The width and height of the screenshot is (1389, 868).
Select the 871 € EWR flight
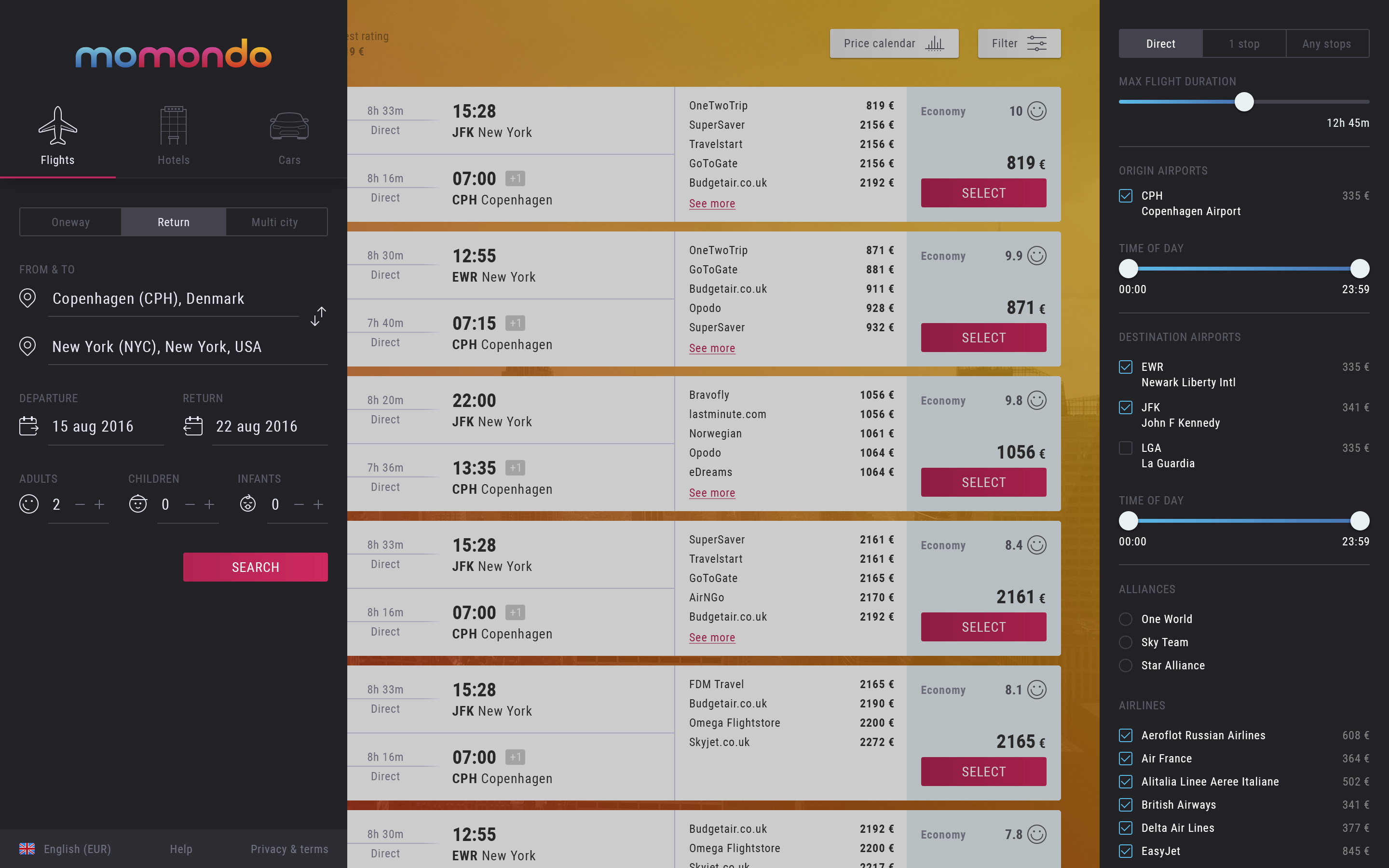pos(983,338)
